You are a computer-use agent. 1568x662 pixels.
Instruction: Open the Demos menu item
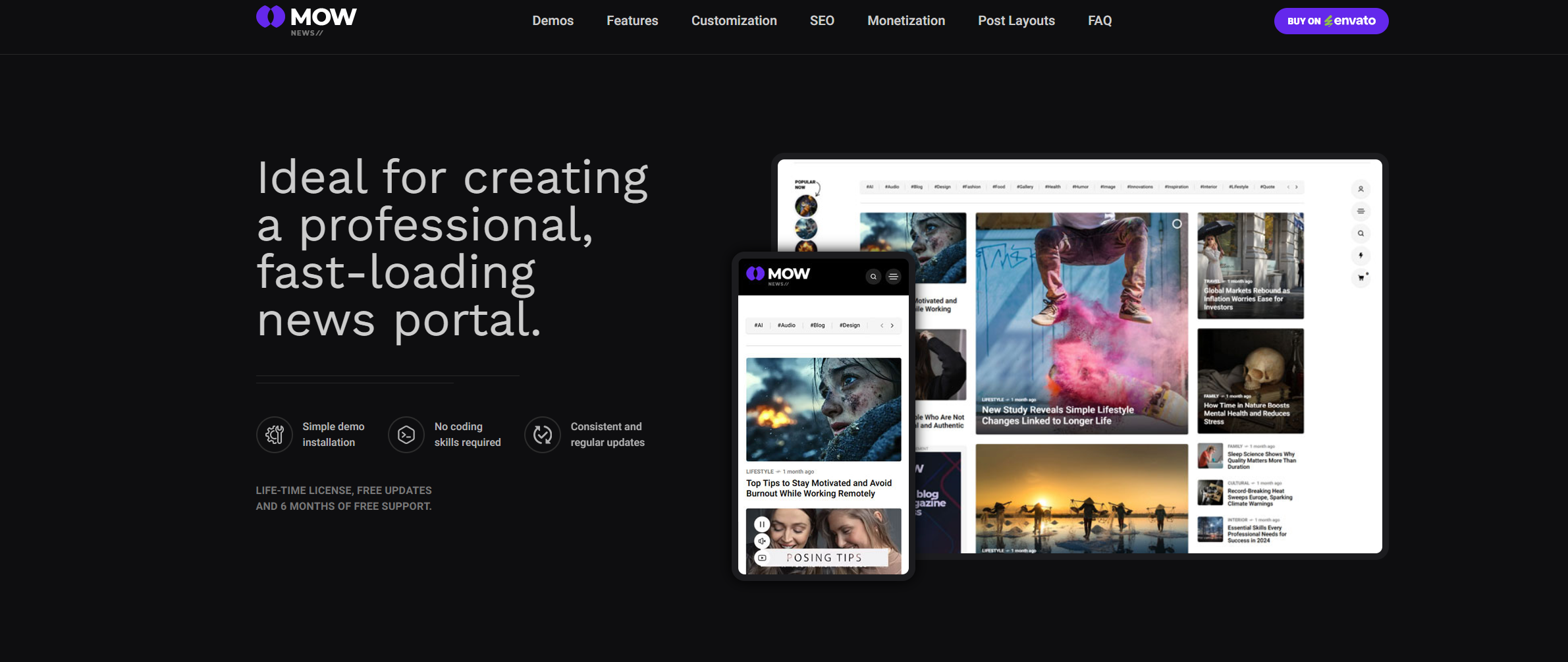pos(553,20)
